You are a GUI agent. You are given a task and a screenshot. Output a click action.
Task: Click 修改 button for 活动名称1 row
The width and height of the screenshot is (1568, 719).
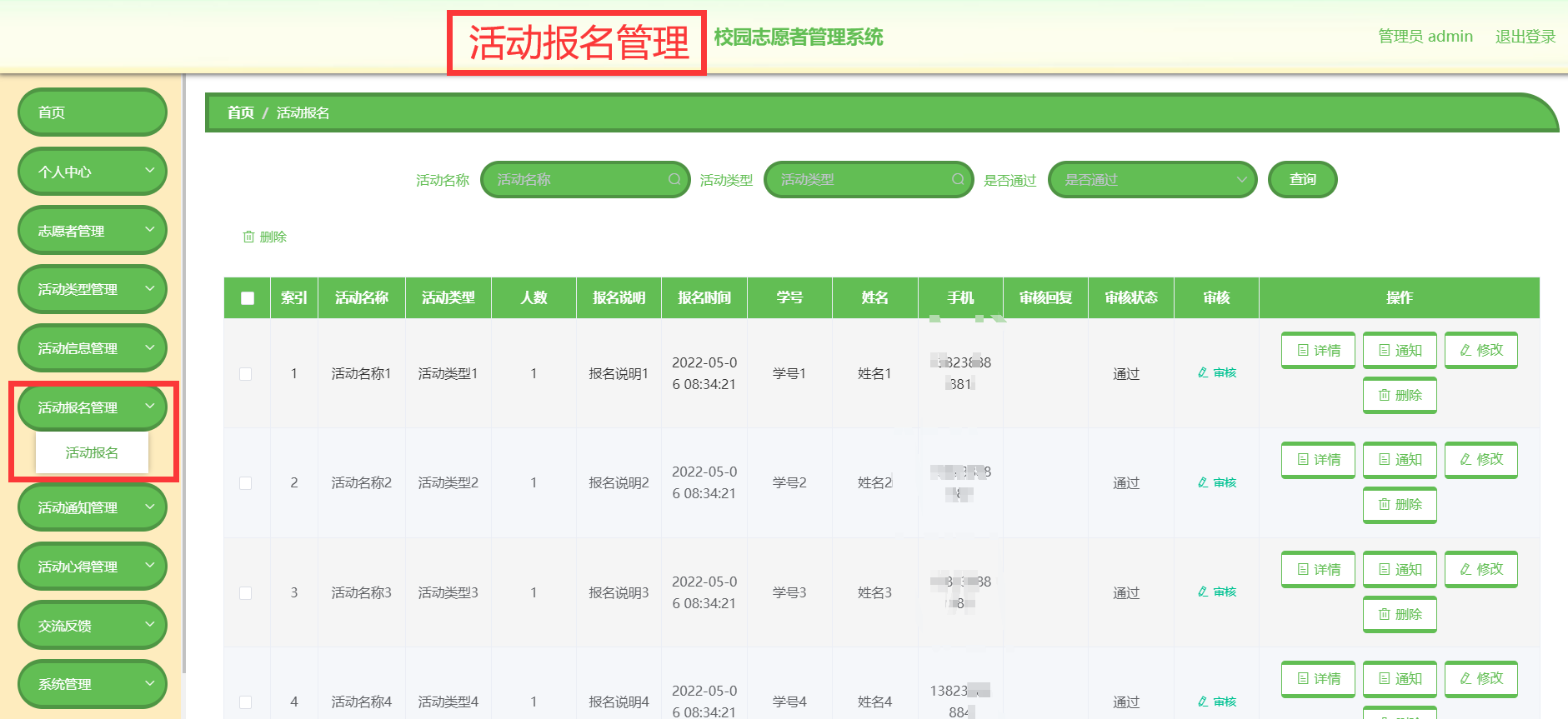point(1481,350)
